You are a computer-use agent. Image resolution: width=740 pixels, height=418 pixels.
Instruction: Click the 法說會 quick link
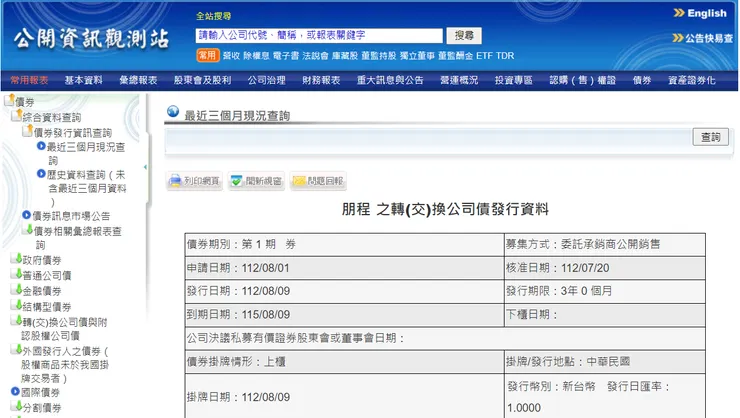315,56
